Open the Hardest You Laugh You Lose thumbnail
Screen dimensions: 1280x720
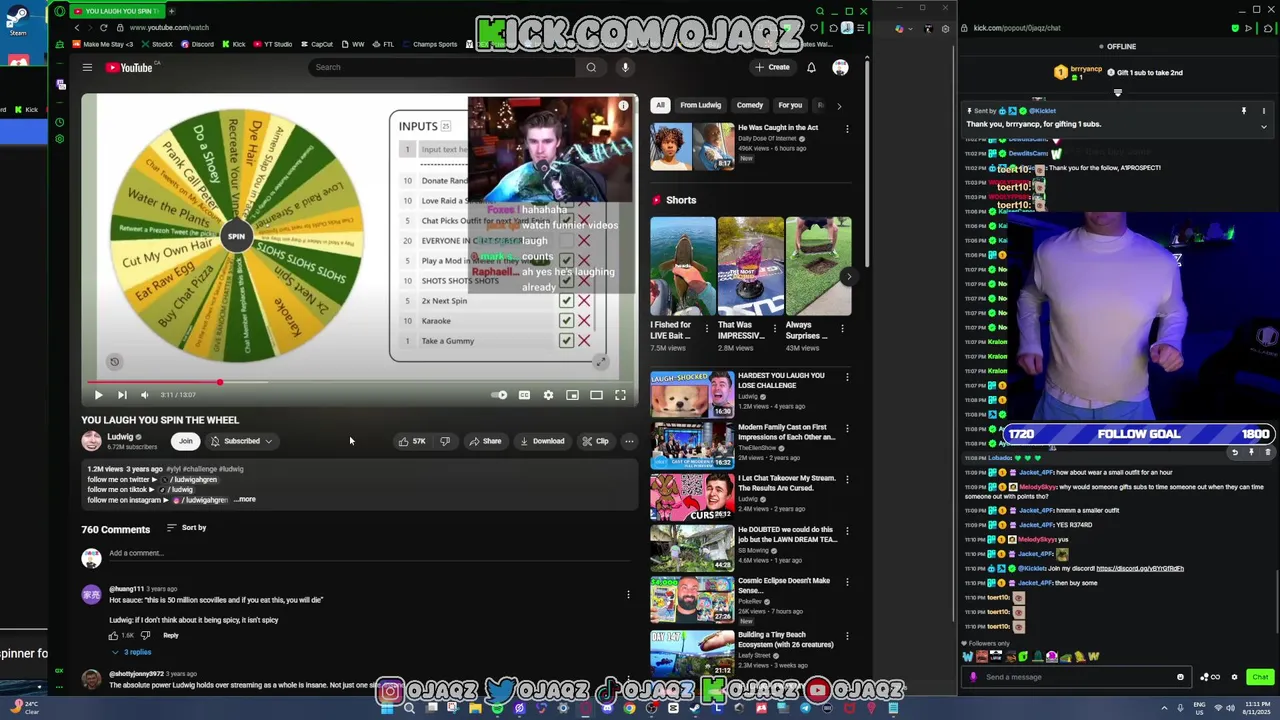coord(692,393)
